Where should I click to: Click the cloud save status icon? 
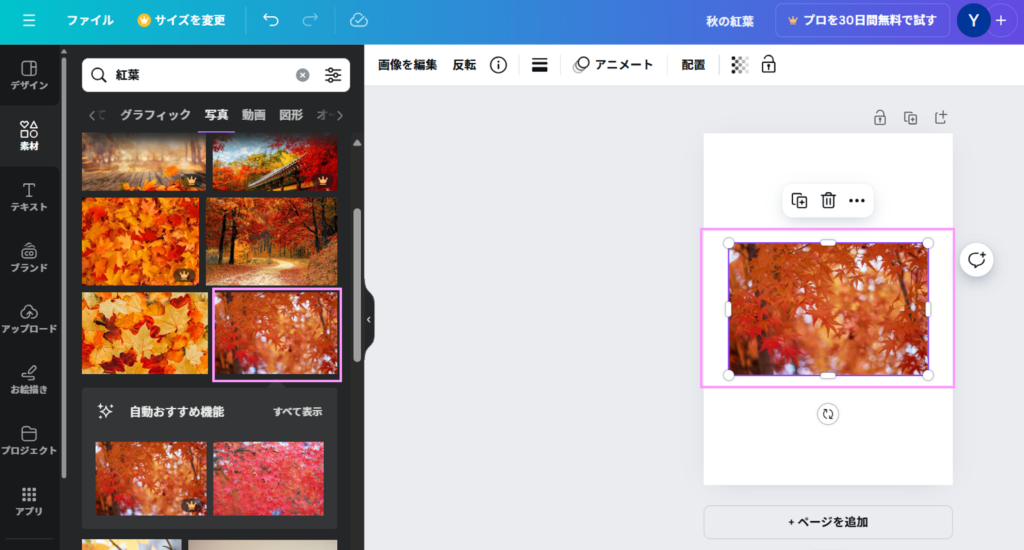pyautogui.click(x=358, y=20)
